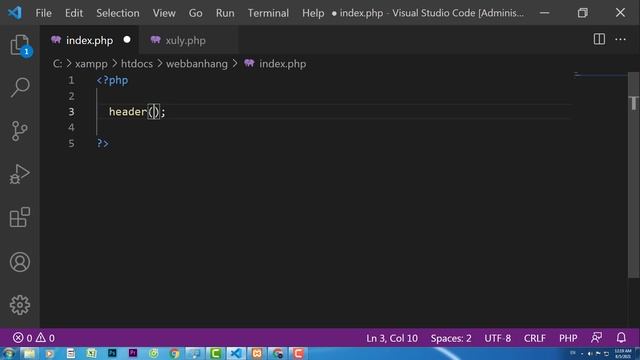Click the Visual Studio Code logo in the title bar
This screenshot has width=640, height=360.
[x=15, y=13]
